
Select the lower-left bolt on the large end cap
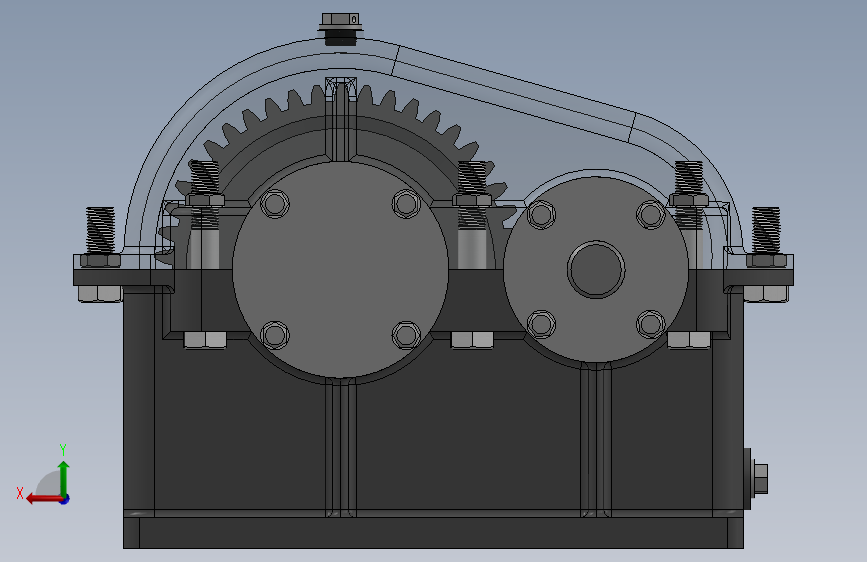coord(274,335)
